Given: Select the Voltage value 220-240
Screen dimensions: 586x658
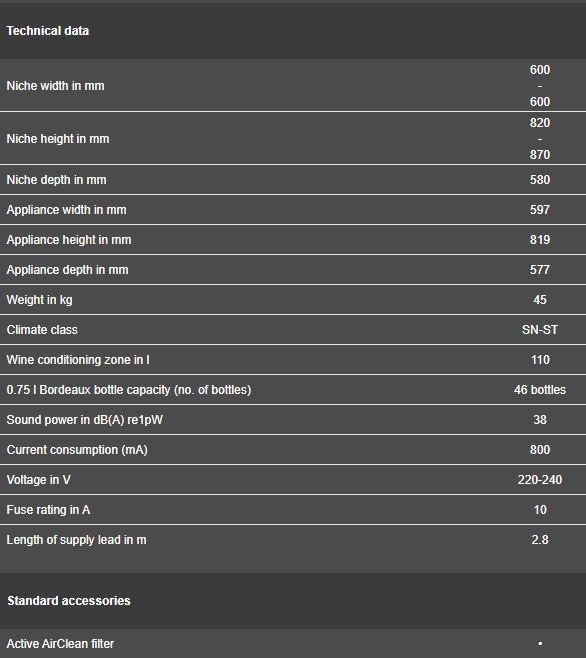Looking at the screenshot, I should click(x=540, y=480).
